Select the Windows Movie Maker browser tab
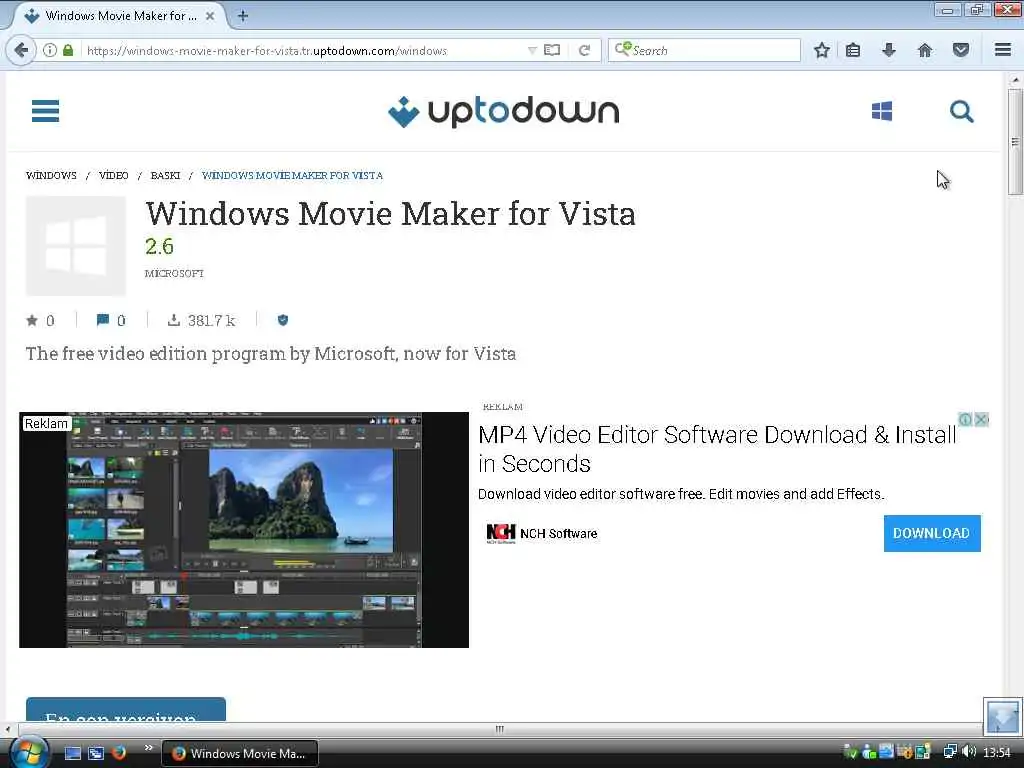Screen dimensions: 1024x768 point(120,16)
